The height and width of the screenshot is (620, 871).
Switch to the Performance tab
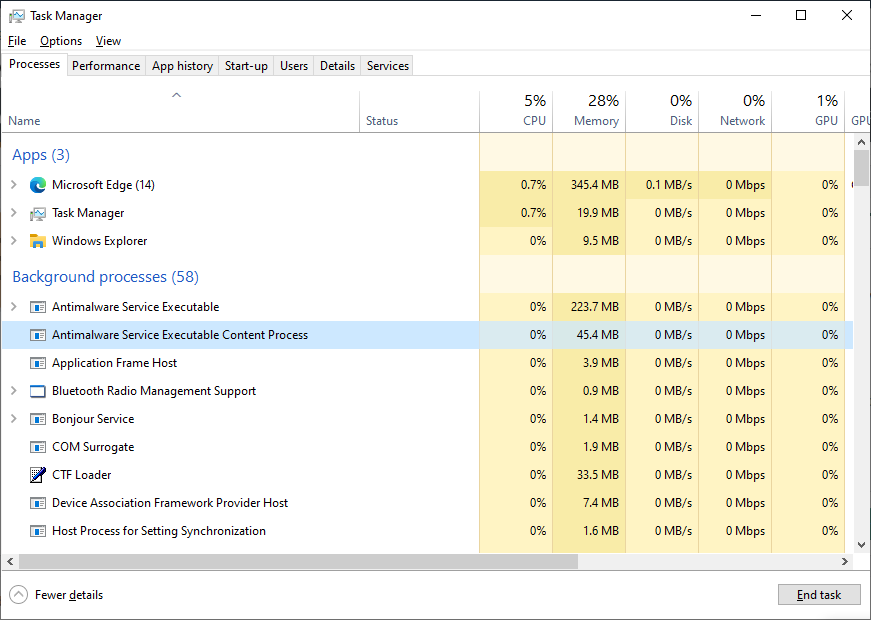point(106,66)
